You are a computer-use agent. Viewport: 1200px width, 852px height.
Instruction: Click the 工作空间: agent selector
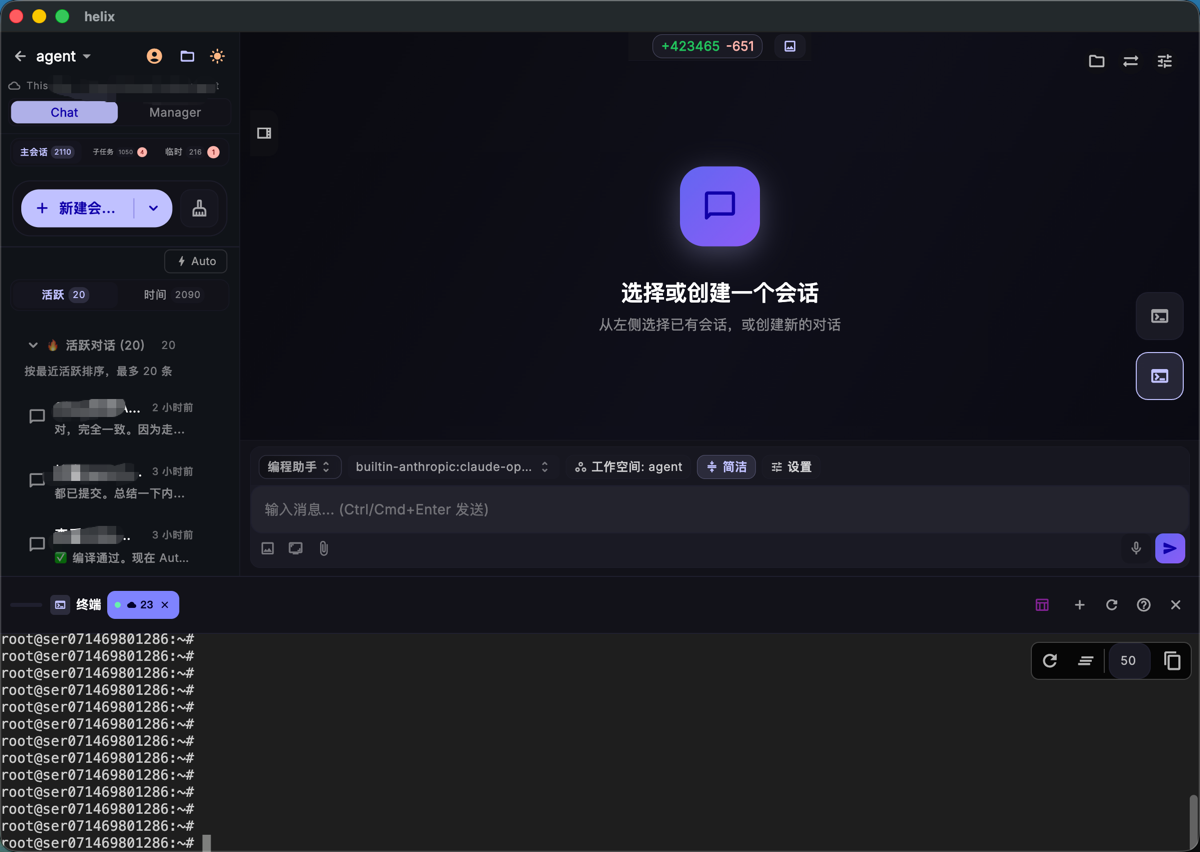[629, 467]
